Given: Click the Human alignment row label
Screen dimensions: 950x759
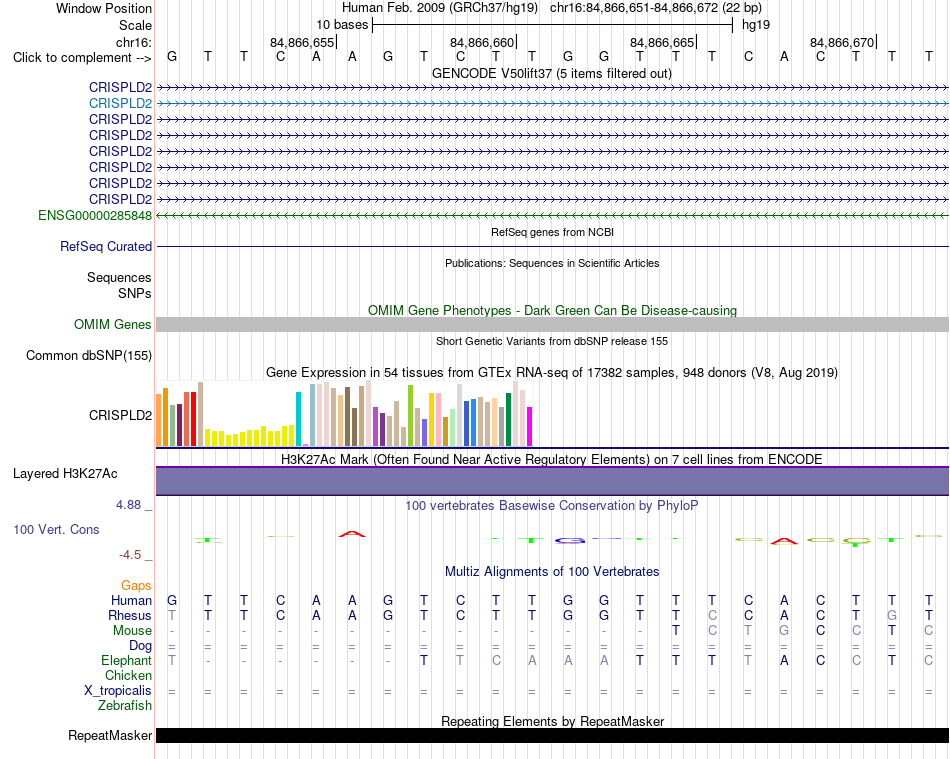Looking at the screenshot, I should point(131,600).
